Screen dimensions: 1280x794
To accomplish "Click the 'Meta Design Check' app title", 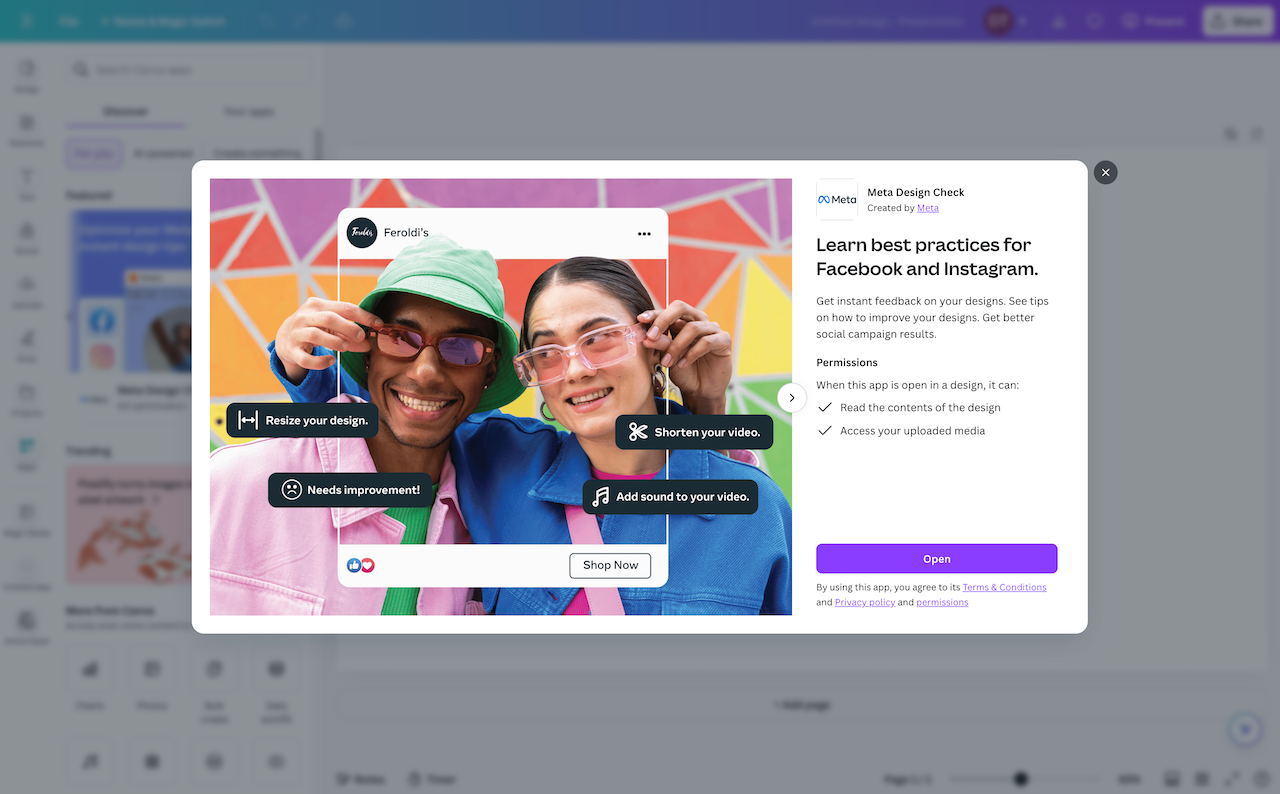I will [916, 192].
